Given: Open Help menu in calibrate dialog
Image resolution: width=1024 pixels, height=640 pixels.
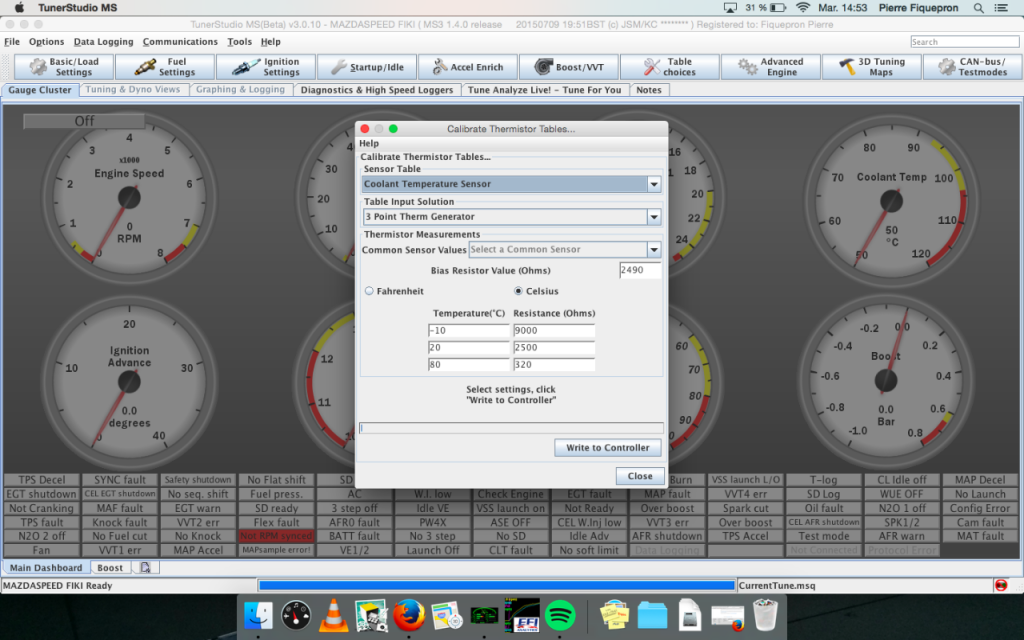Looking at the screenshot, I should tap(369, 143).
